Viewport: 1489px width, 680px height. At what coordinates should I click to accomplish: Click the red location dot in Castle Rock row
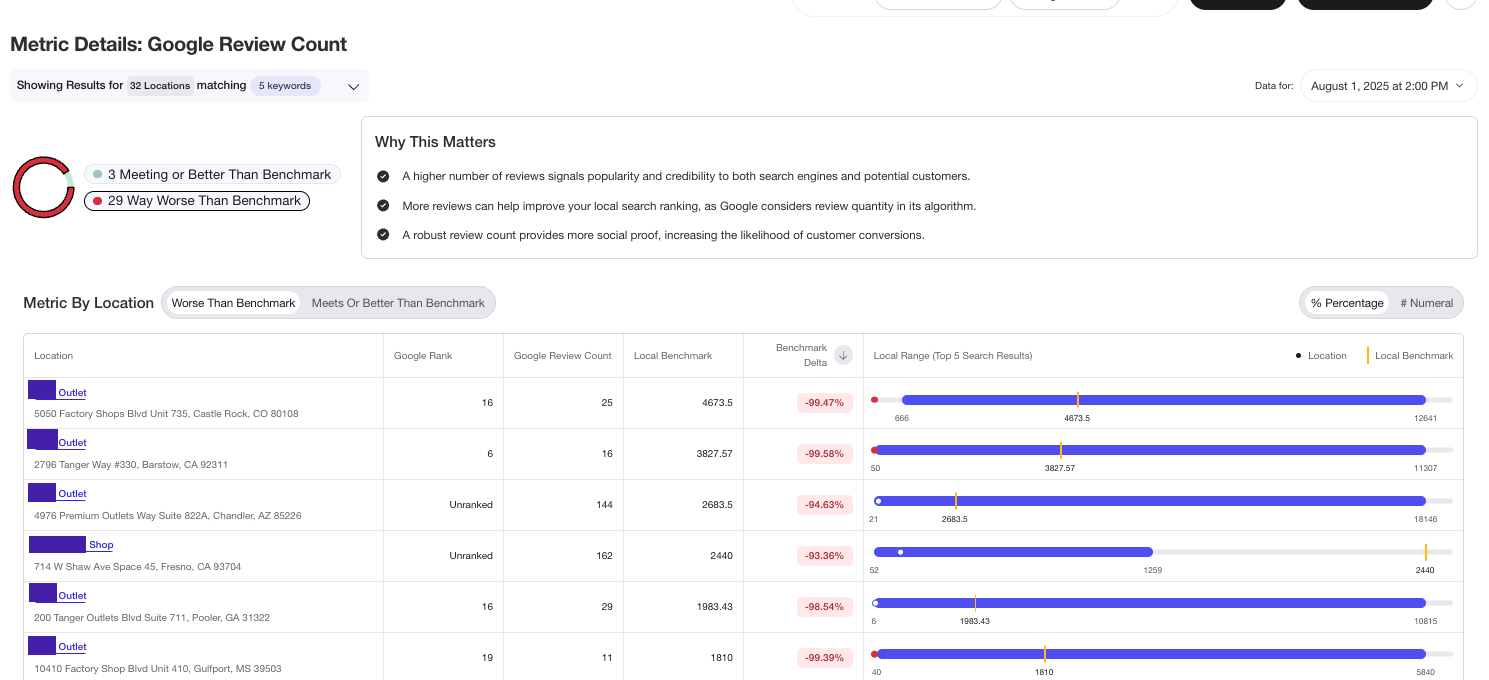coord(874,400)
